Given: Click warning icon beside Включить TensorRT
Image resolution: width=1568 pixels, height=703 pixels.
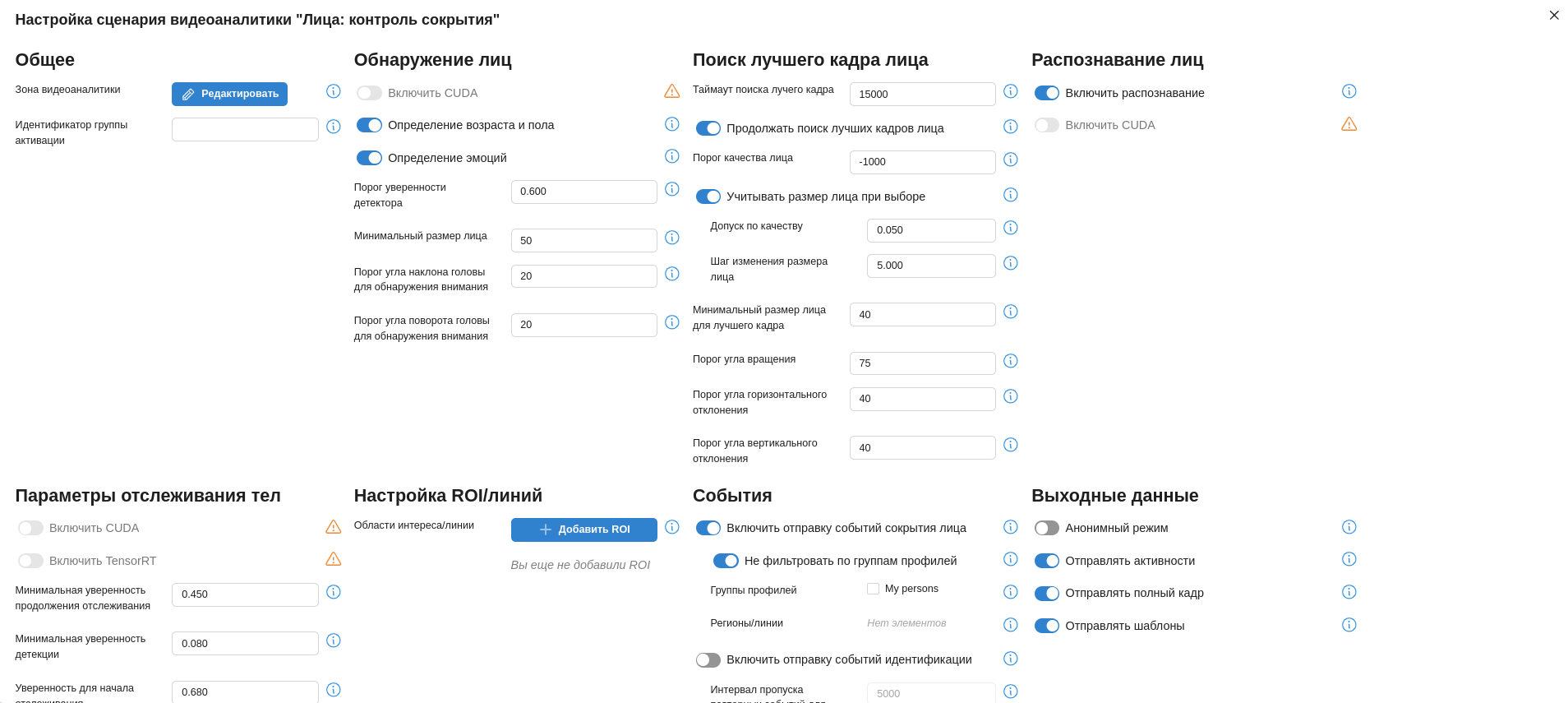Looking at the screenshot, I should [x=333, y=559].
